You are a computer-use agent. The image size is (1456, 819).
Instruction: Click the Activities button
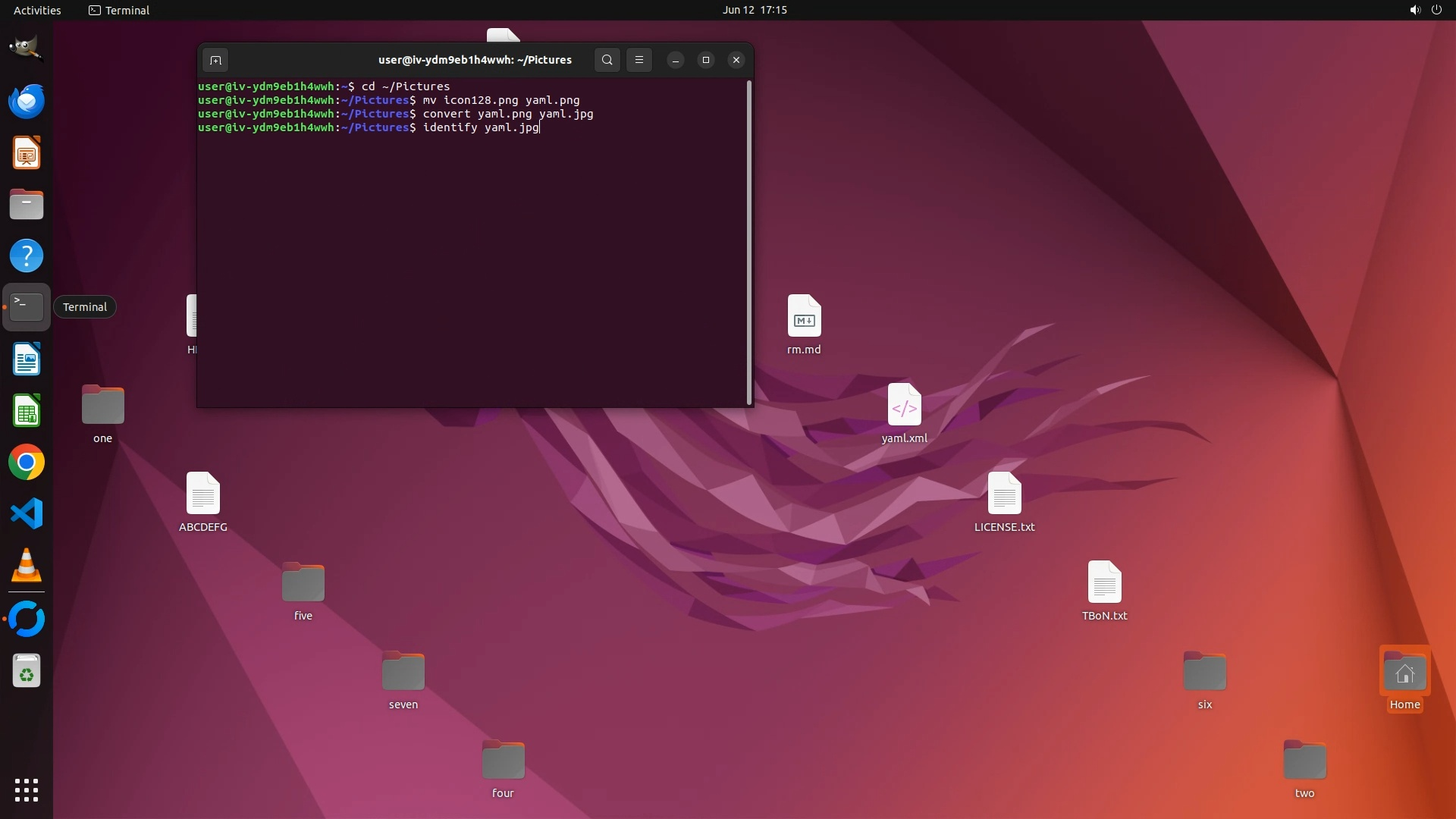pyautogui.click(x=37, y=10)
